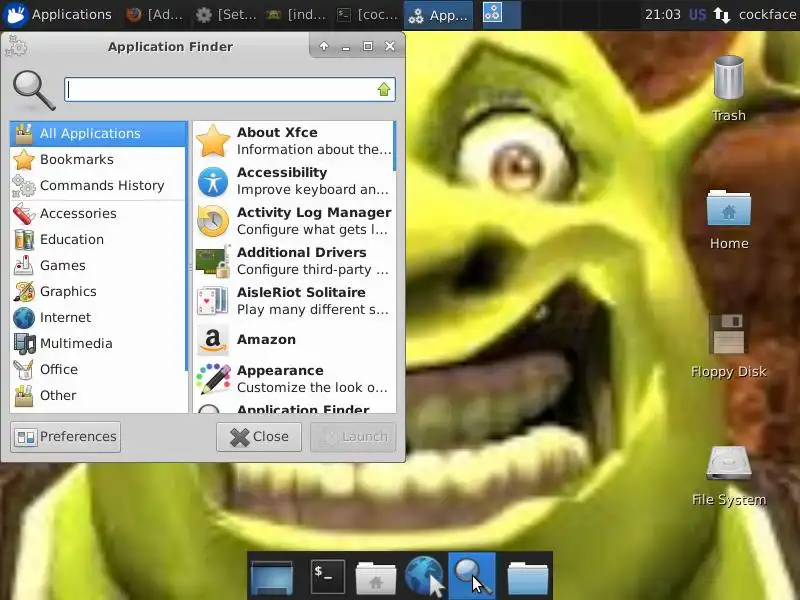This screenshot has width=800, height=600.
Task: Collapse the finder with the green up arrow
Action: (x=384, y=89)
